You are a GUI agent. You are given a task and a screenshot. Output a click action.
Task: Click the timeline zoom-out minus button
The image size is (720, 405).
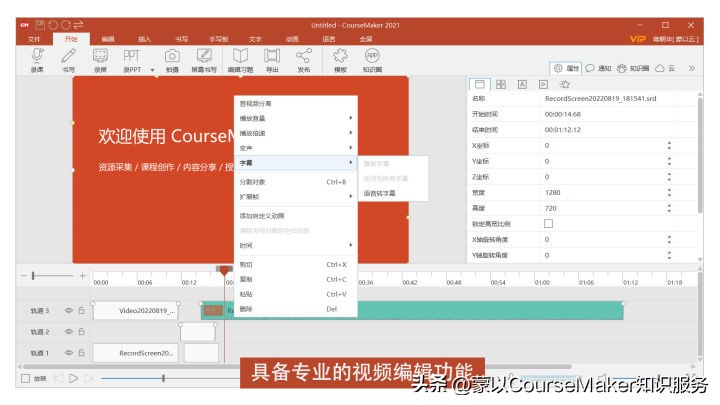pyautogui.click(x=23, y=276)
